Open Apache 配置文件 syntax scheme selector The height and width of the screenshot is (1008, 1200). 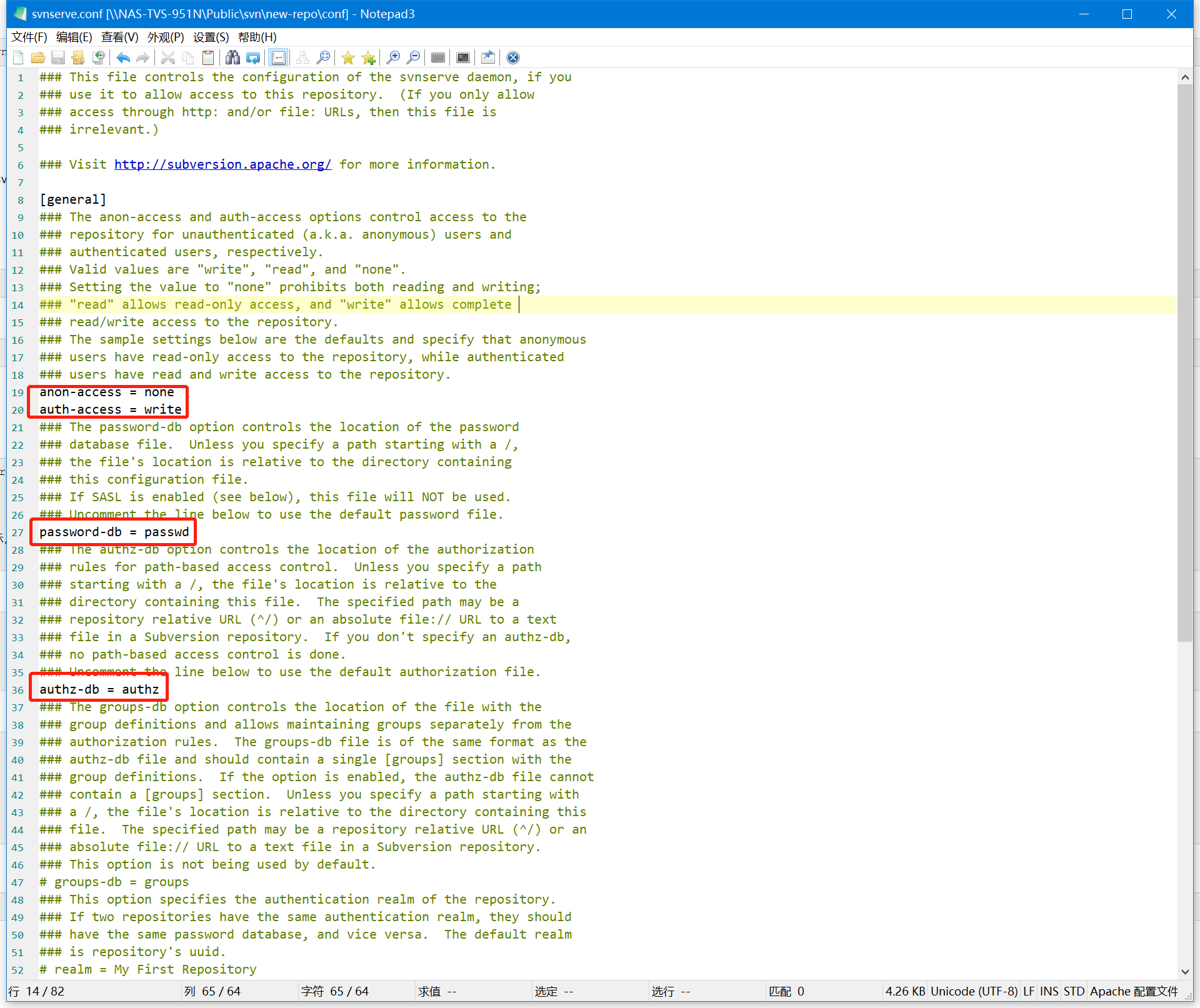click(1133, 991)
